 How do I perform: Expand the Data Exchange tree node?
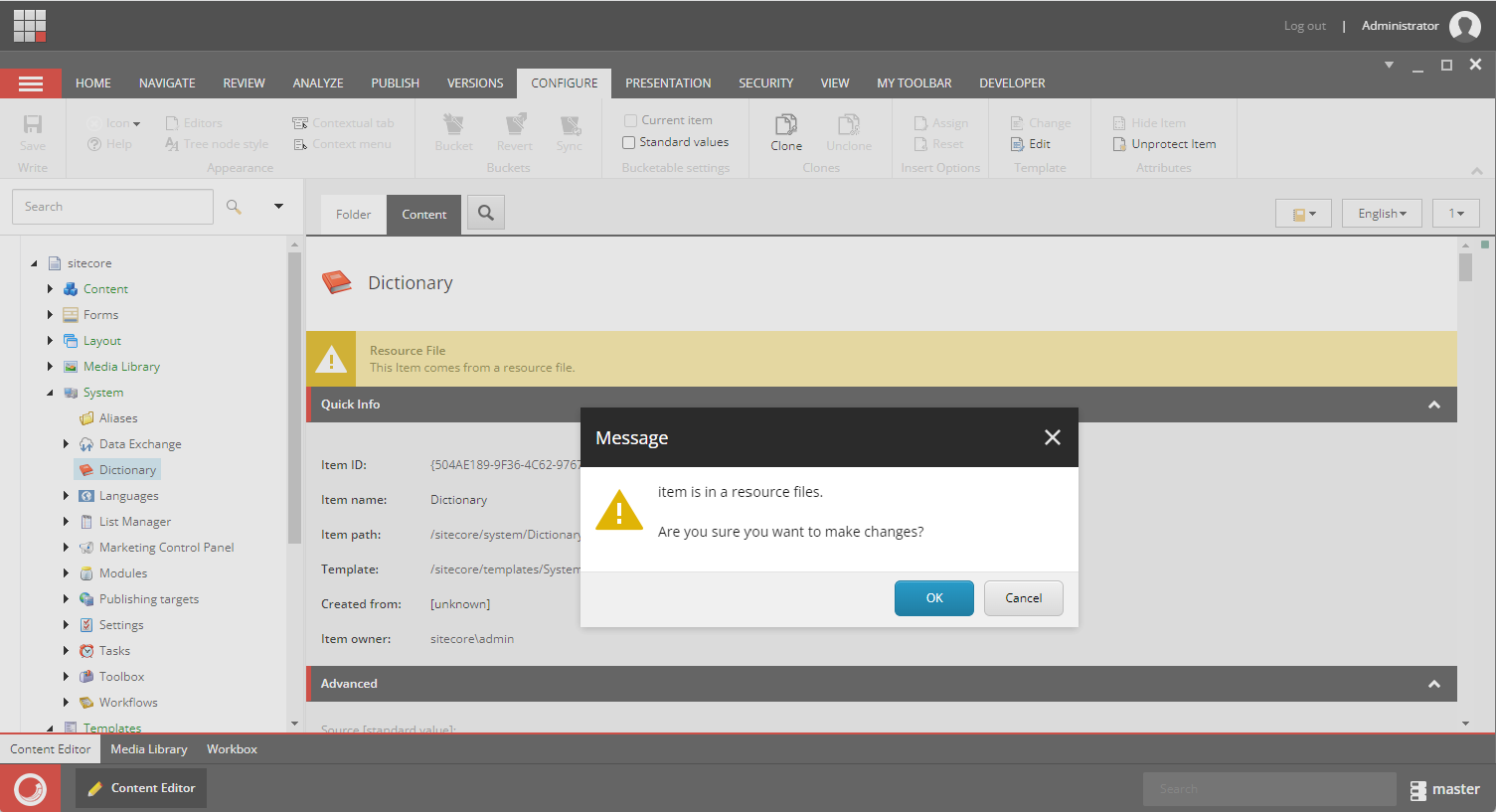[66, 444]
